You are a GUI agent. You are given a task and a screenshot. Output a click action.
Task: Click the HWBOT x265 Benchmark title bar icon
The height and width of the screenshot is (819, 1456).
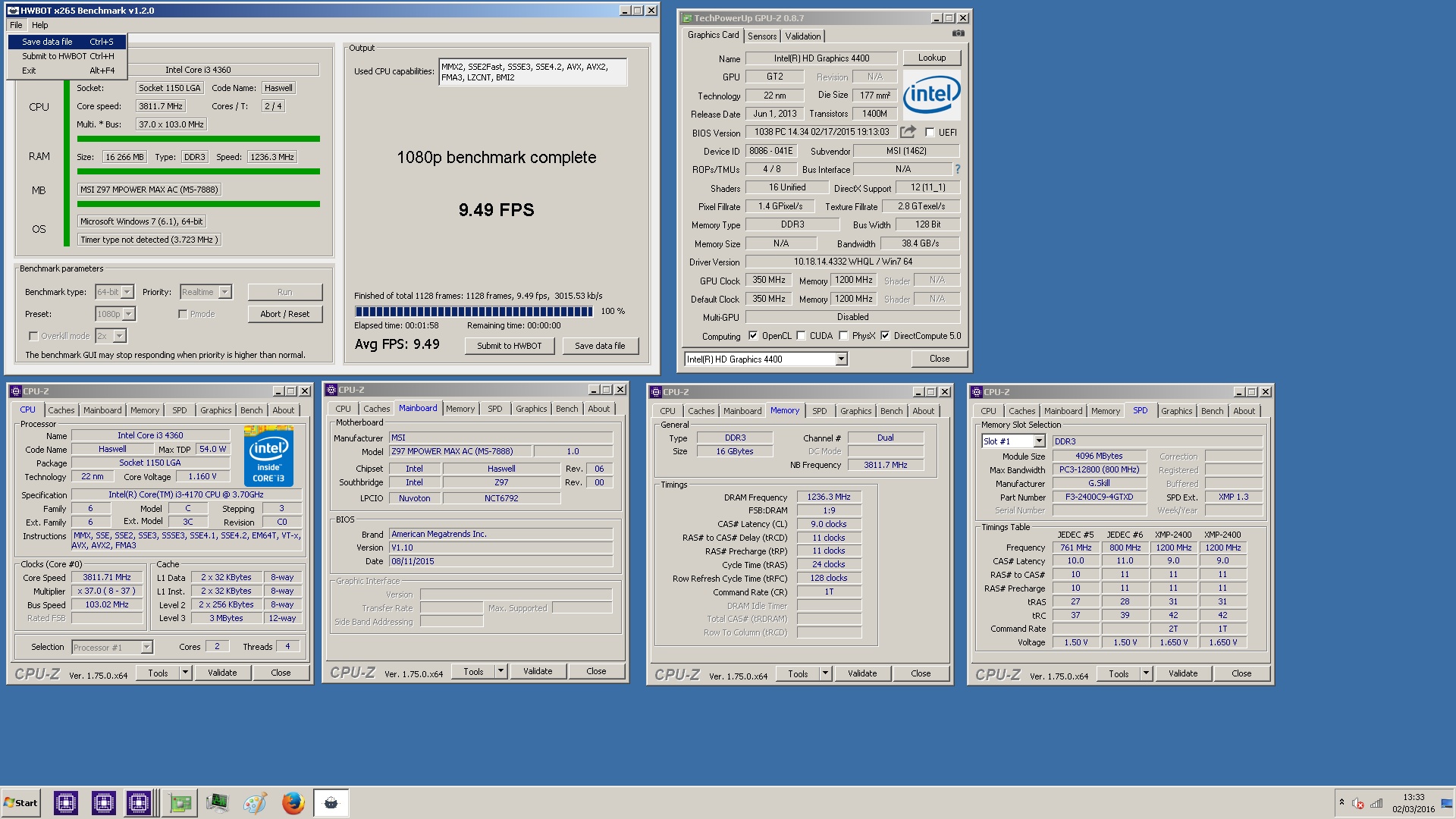pyautogui.click(x=13, y=11)
